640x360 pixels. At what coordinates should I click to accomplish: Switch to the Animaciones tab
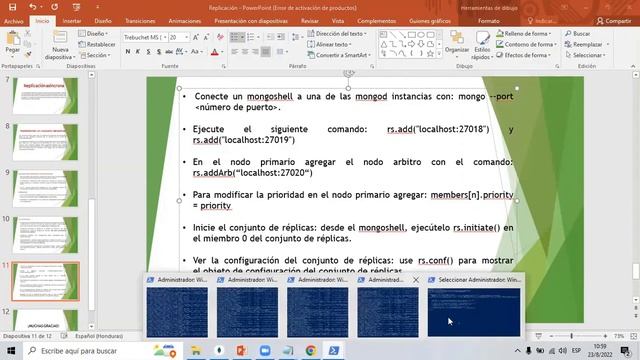[x=184, y=21]
